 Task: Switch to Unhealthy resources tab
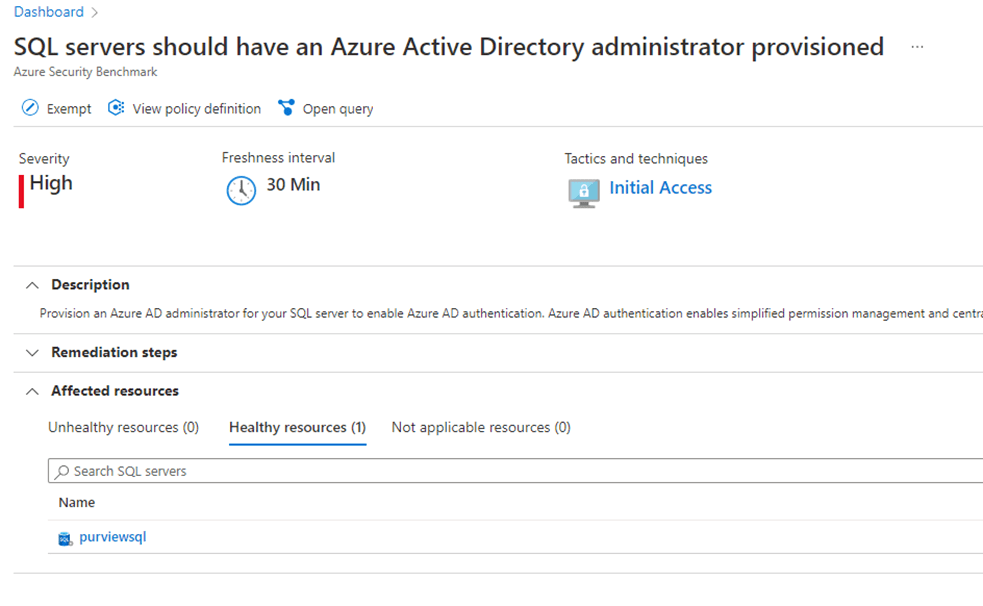(123, 428)
